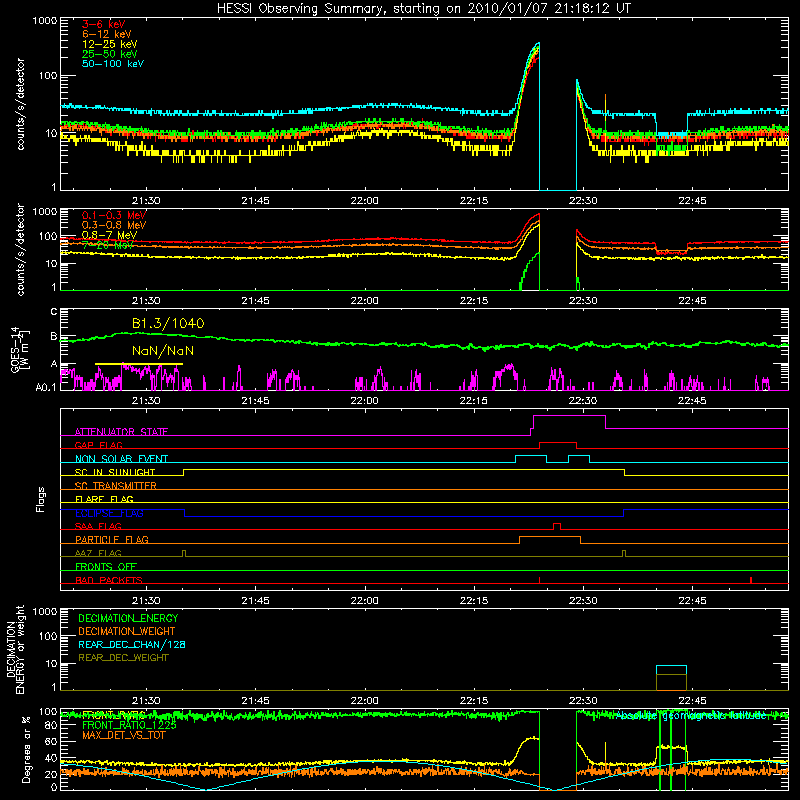Click counts/s/detector axis title of top panel

tap(20, 104)
